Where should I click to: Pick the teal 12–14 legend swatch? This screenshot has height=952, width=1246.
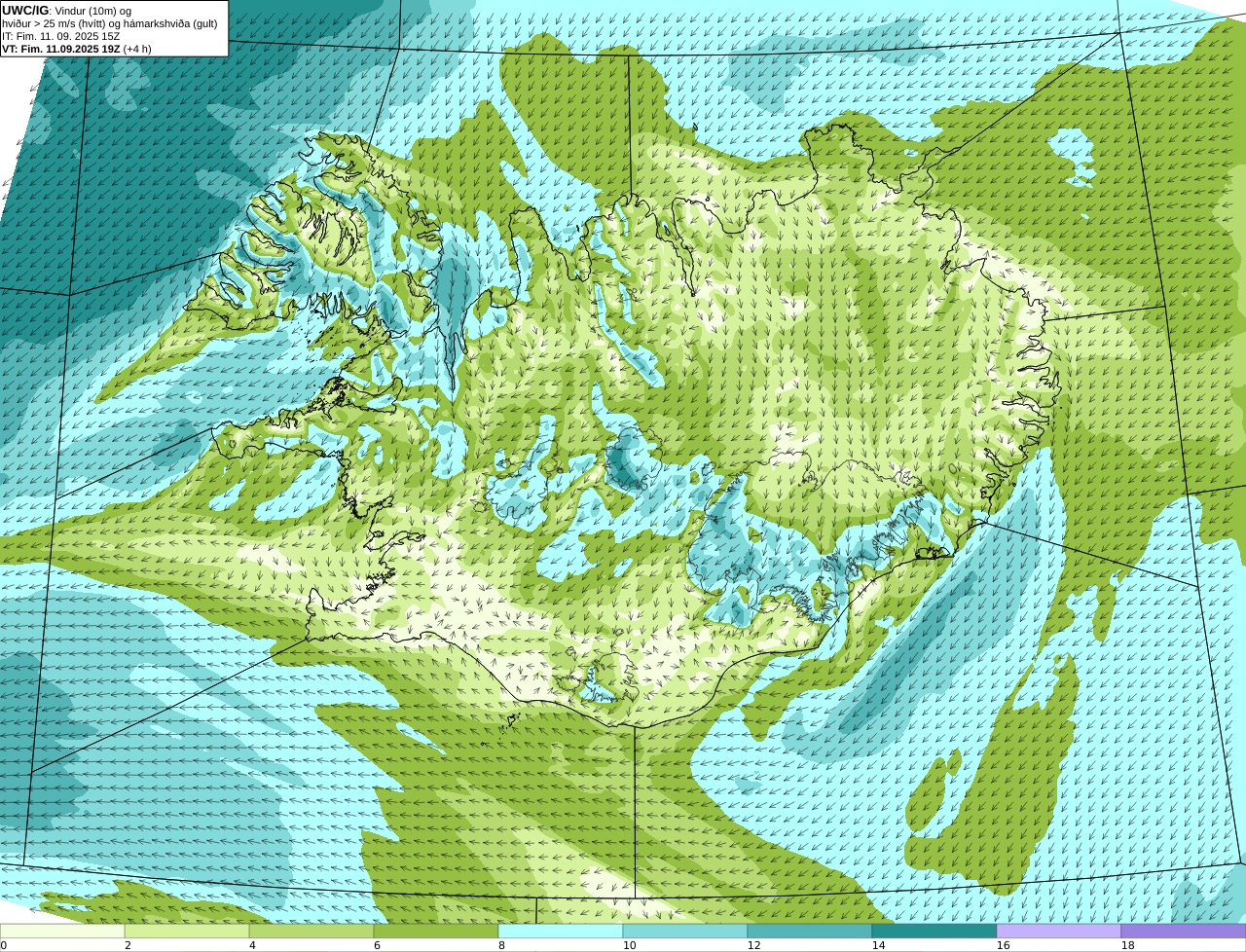click(810, 931)
